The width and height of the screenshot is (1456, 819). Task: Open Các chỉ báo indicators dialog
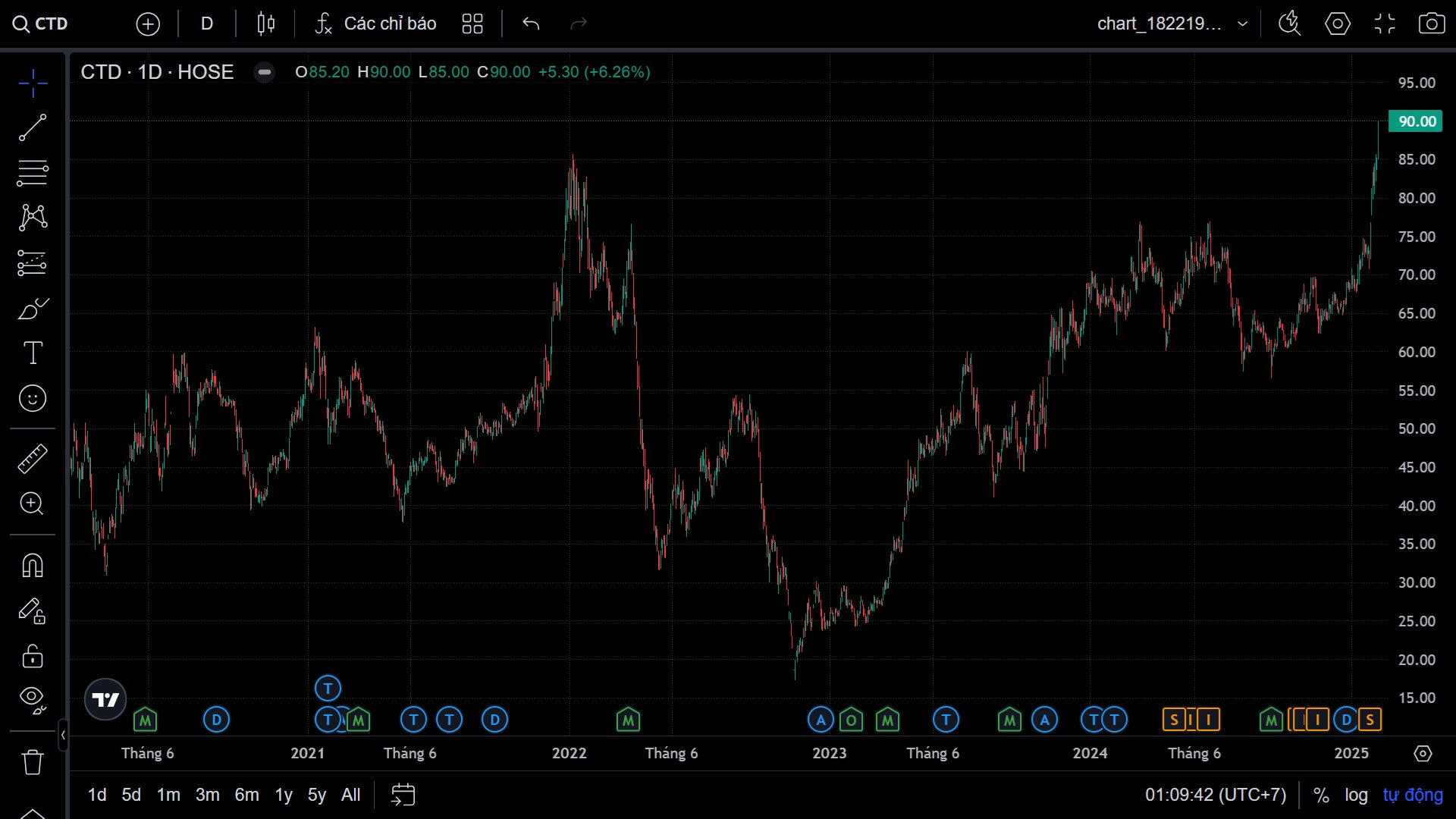click(376, 24)
